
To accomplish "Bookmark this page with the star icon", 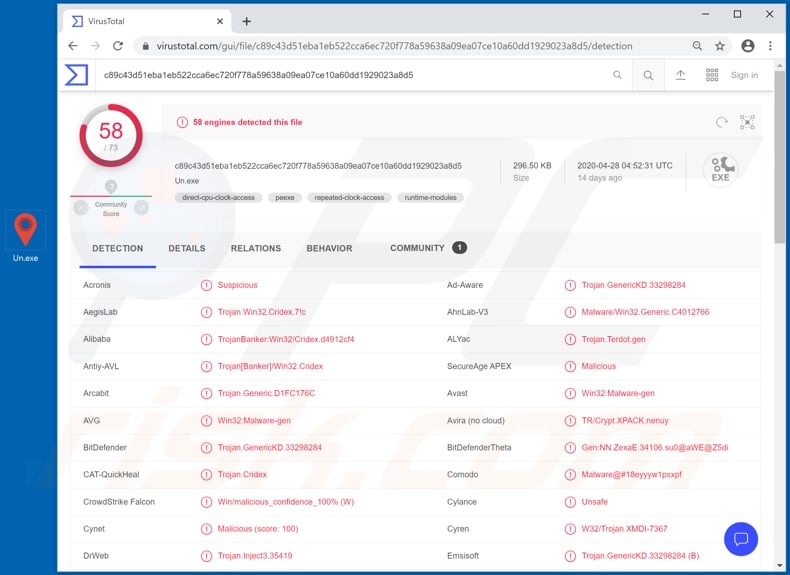I will click(719, 46).
